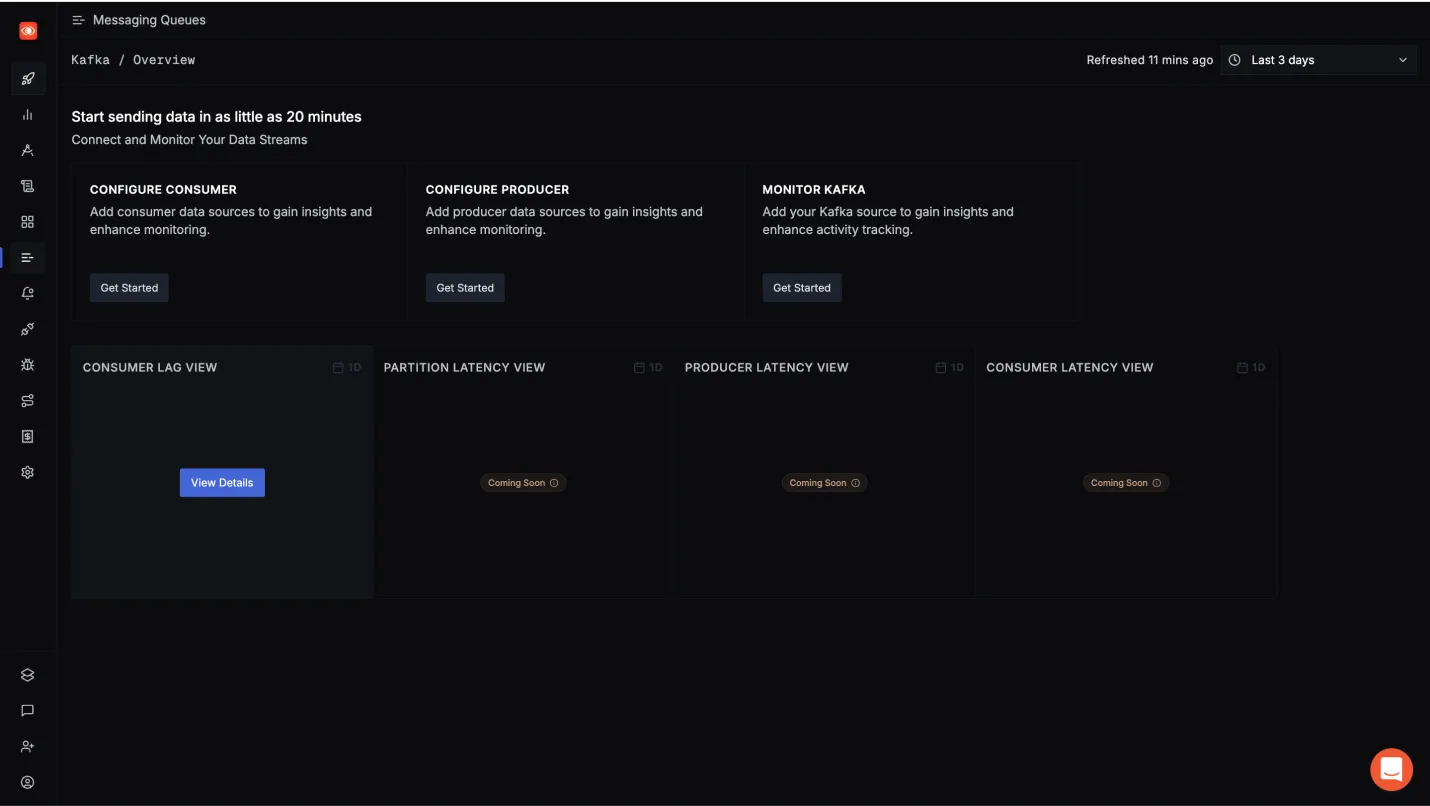Image resolution: width=1430 pixels, height=806 pixels.
Task: Click calendar 1D icon on Consumer Lag View
Action: (x=338, y=368)
